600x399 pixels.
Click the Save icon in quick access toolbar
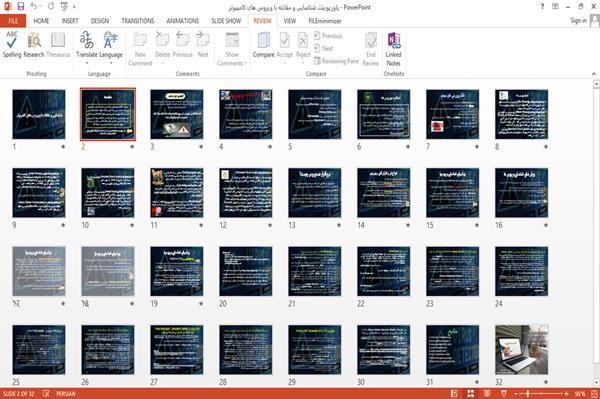point(21,7)
